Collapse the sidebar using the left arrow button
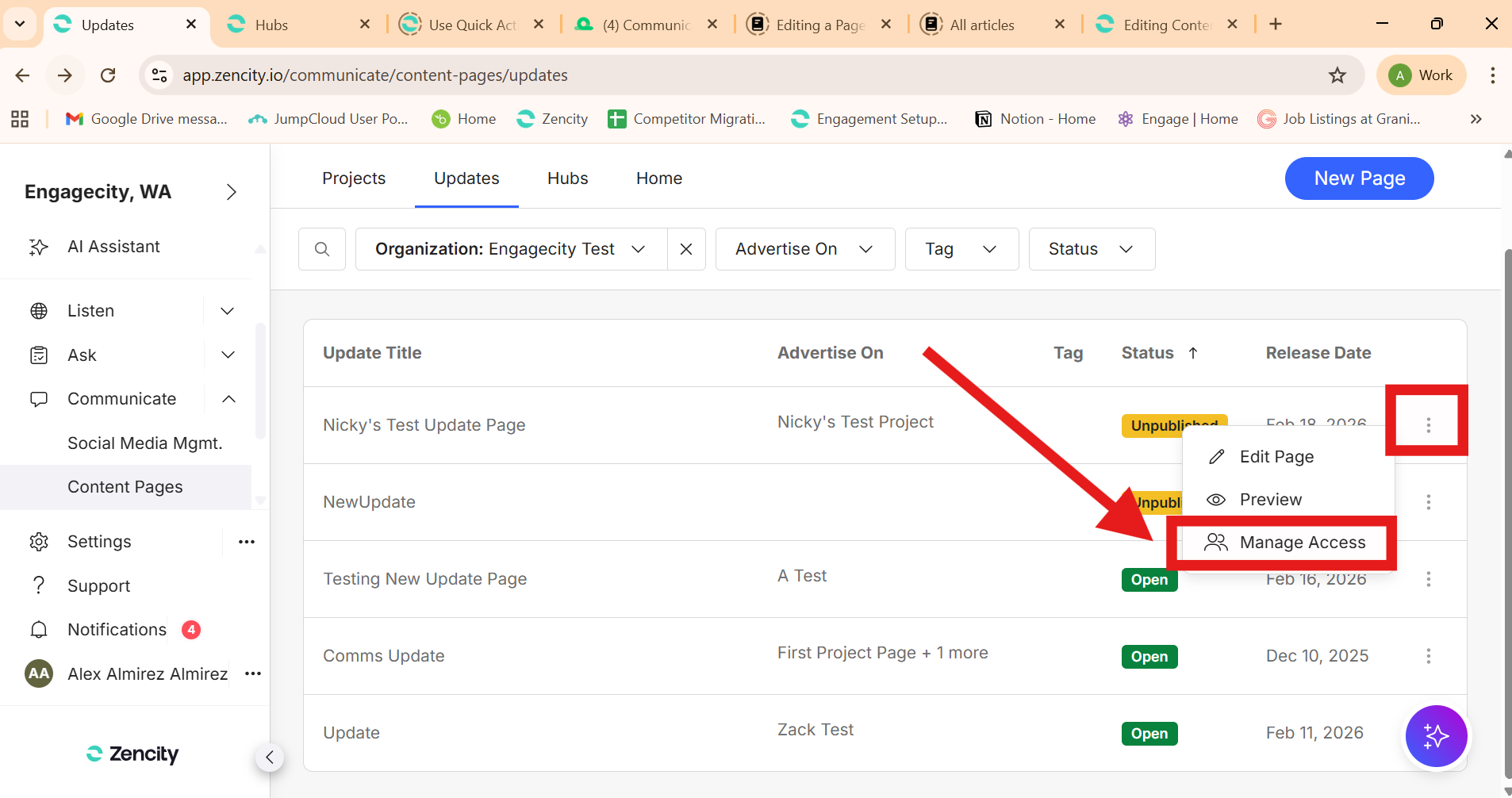This screenshot has height=798, width=1512. 270,758
